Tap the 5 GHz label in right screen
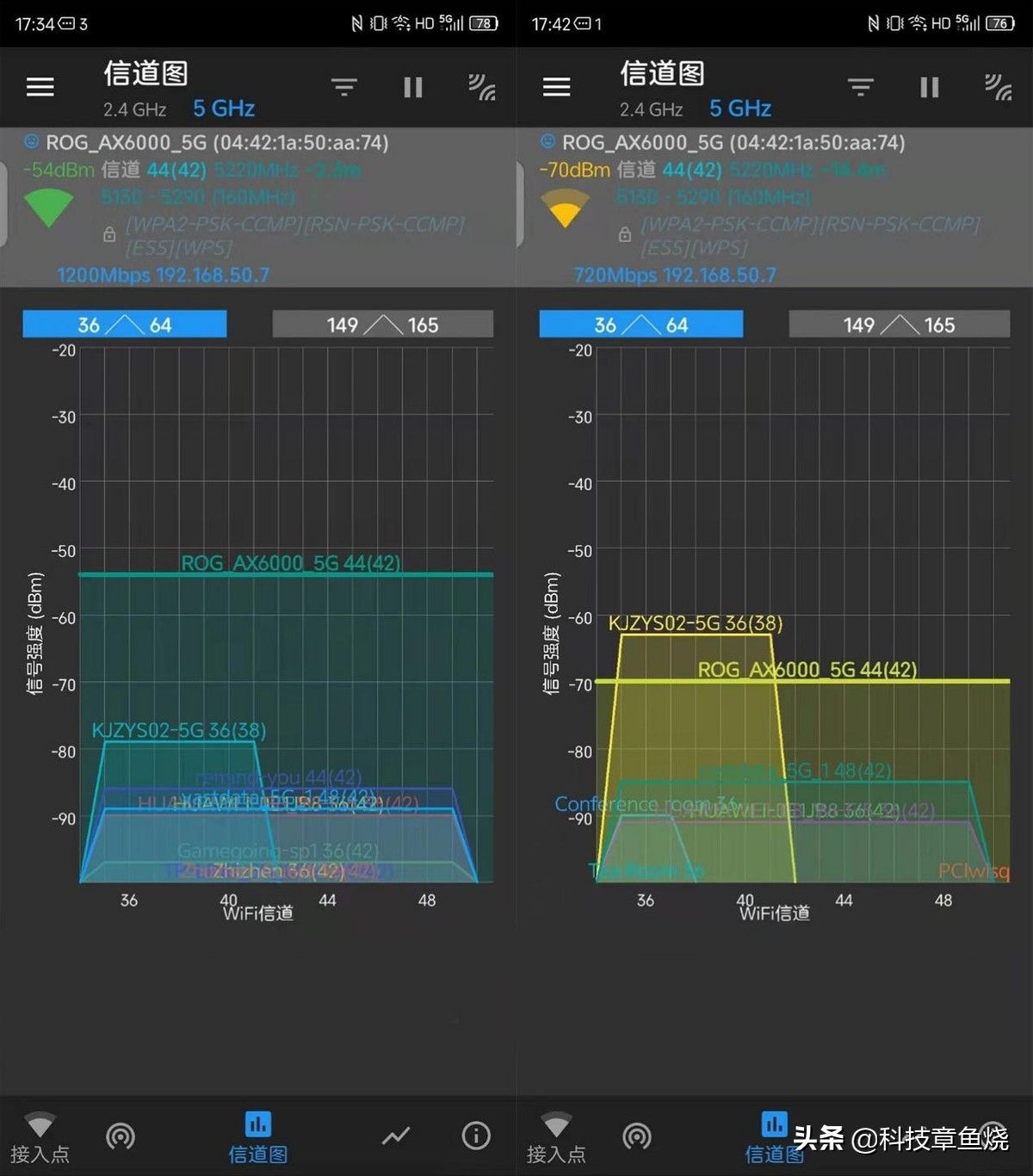The height and width of the screenshot is (1176, 1033). coord(740,108)
